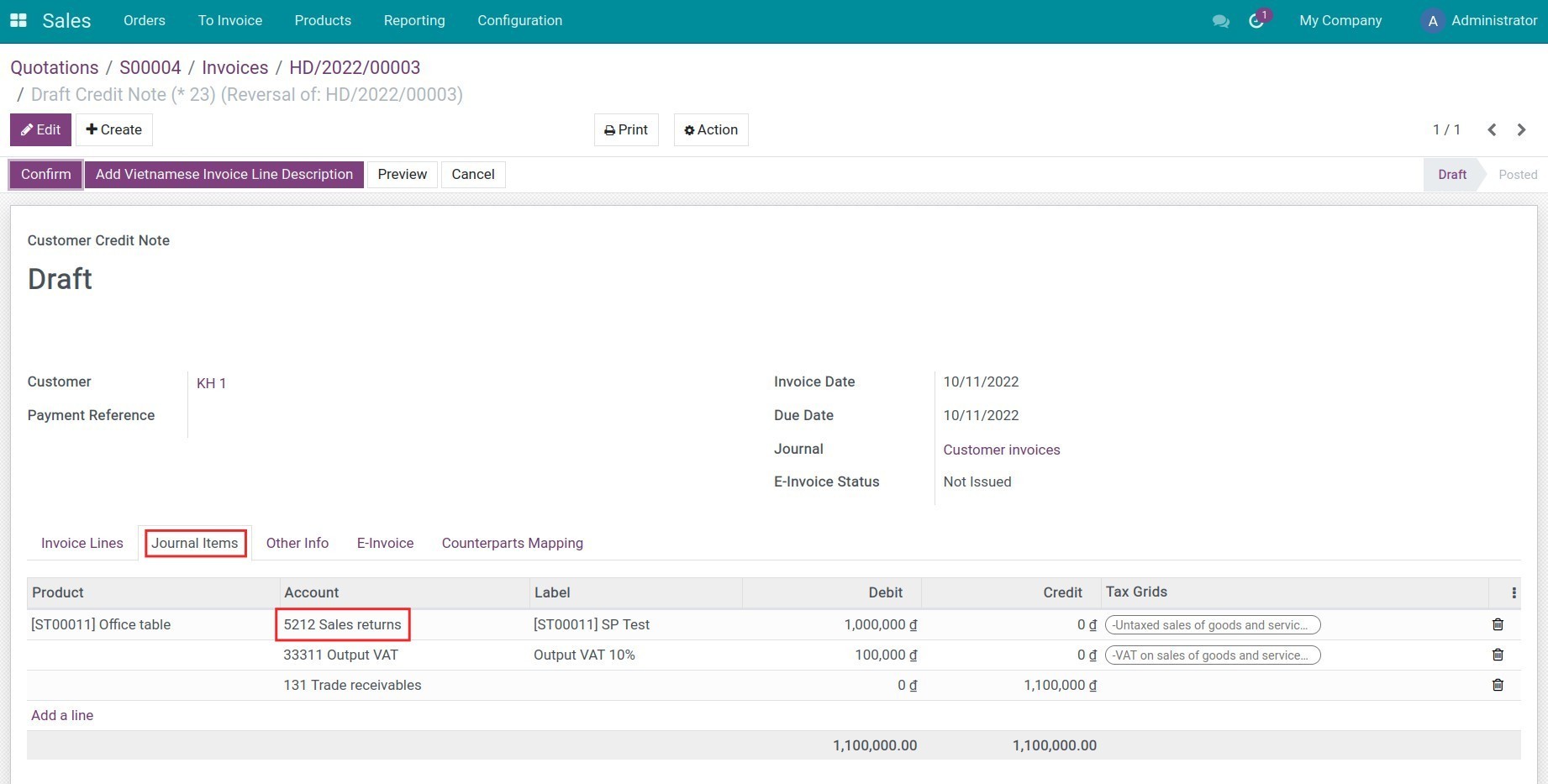Edit the credit note with the pencil icon
This screenshot has height=784, width=1548.
pyautogui.click(x=39, y=129)
